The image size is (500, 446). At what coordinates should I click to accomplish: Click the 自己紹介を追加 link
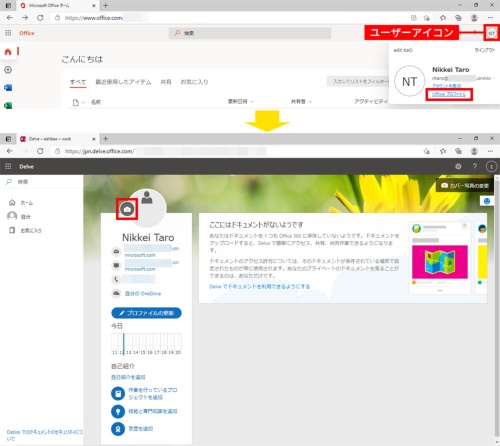coord(128,377)
